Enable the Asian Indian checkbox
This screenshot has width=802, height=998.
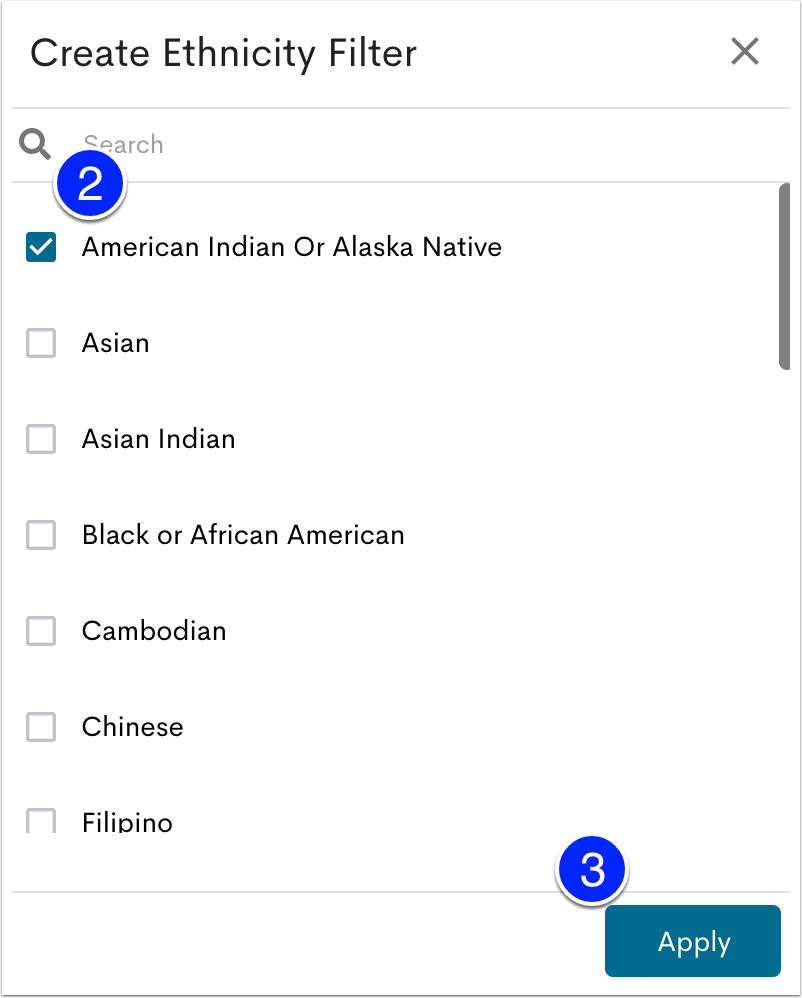[41, 439]
